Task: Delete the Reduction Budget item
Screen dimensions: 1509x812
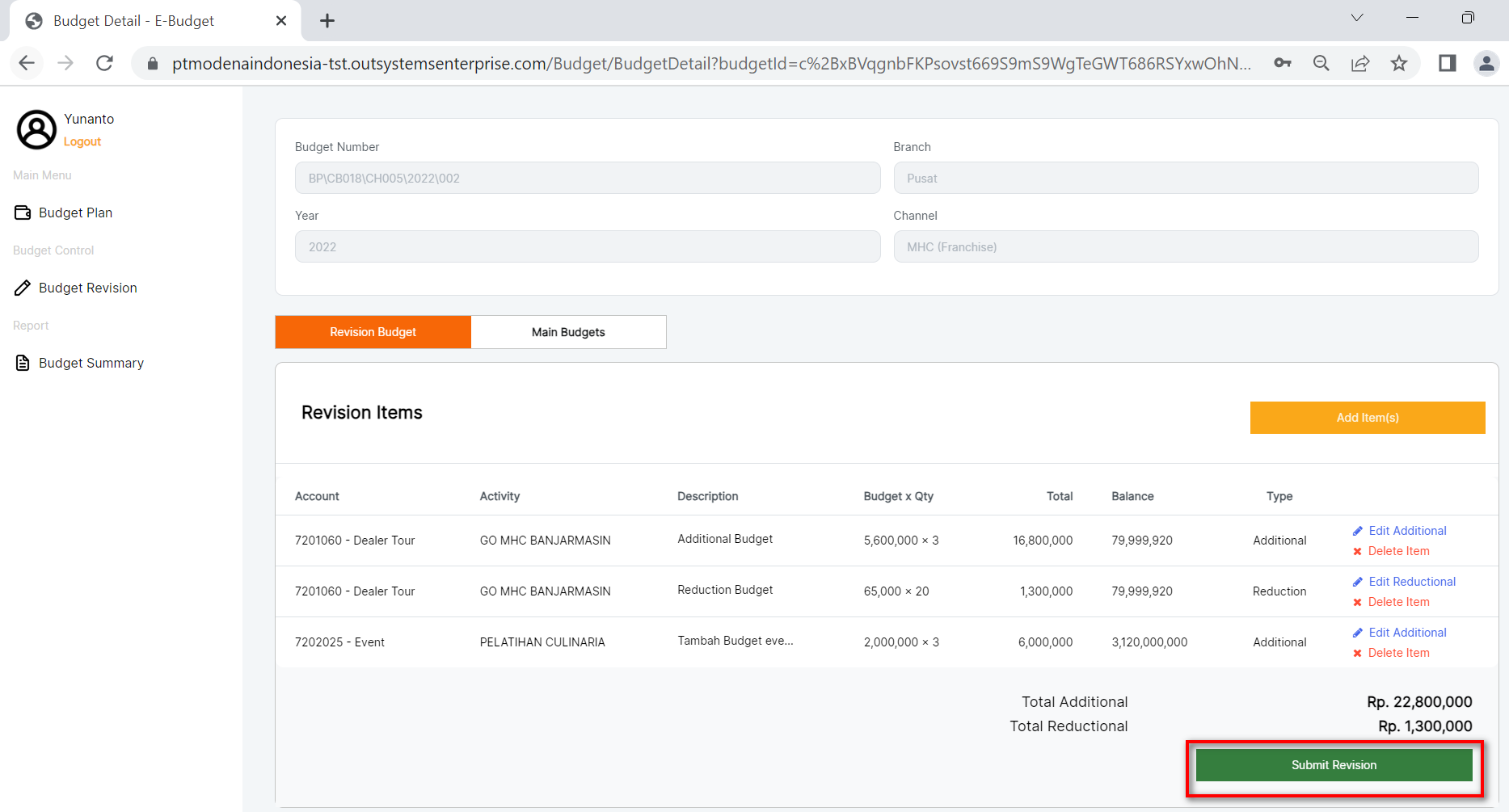Action: 1397,602
